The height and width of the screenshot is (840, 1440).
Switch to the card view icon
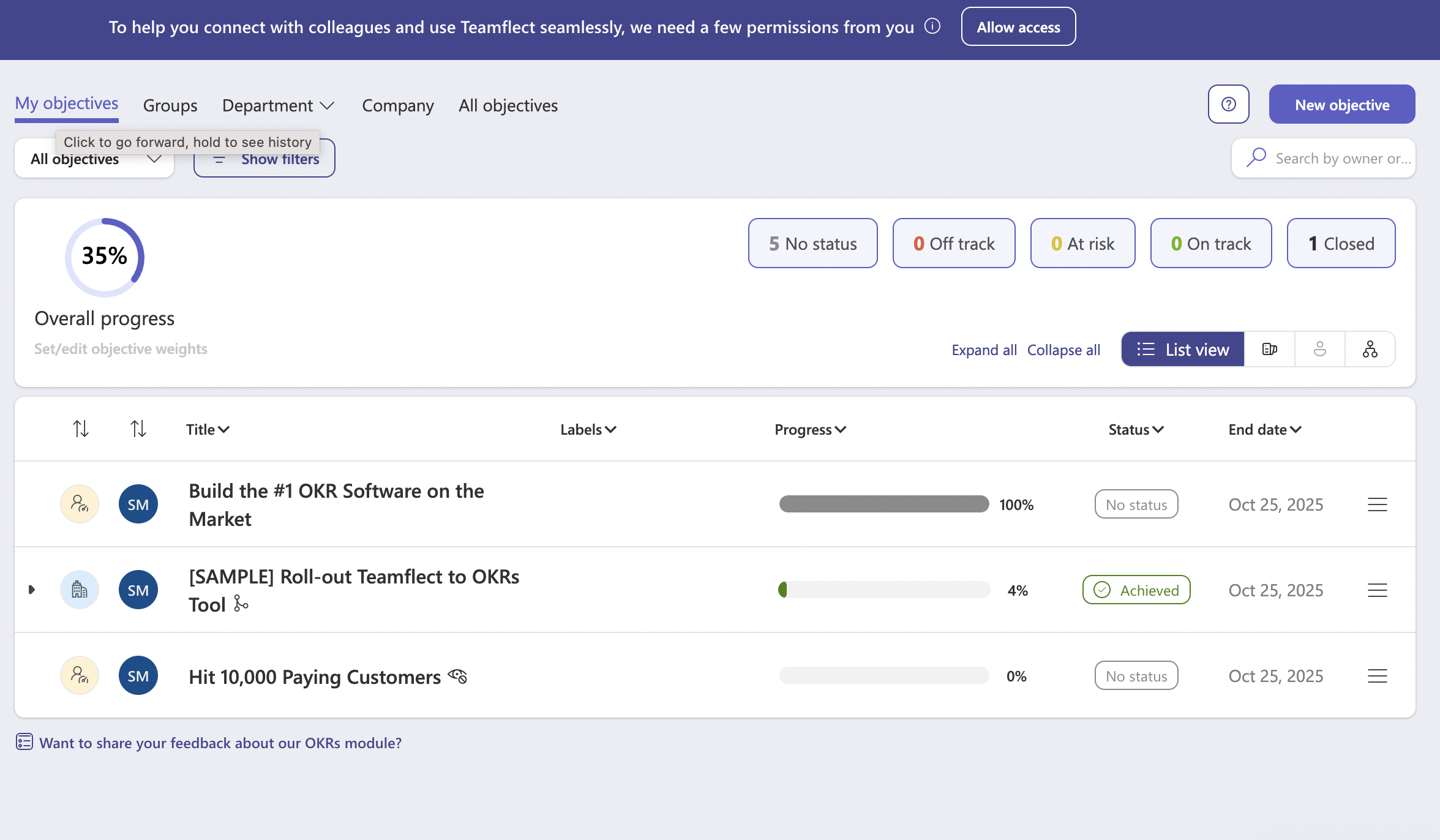pos(1270,349)
